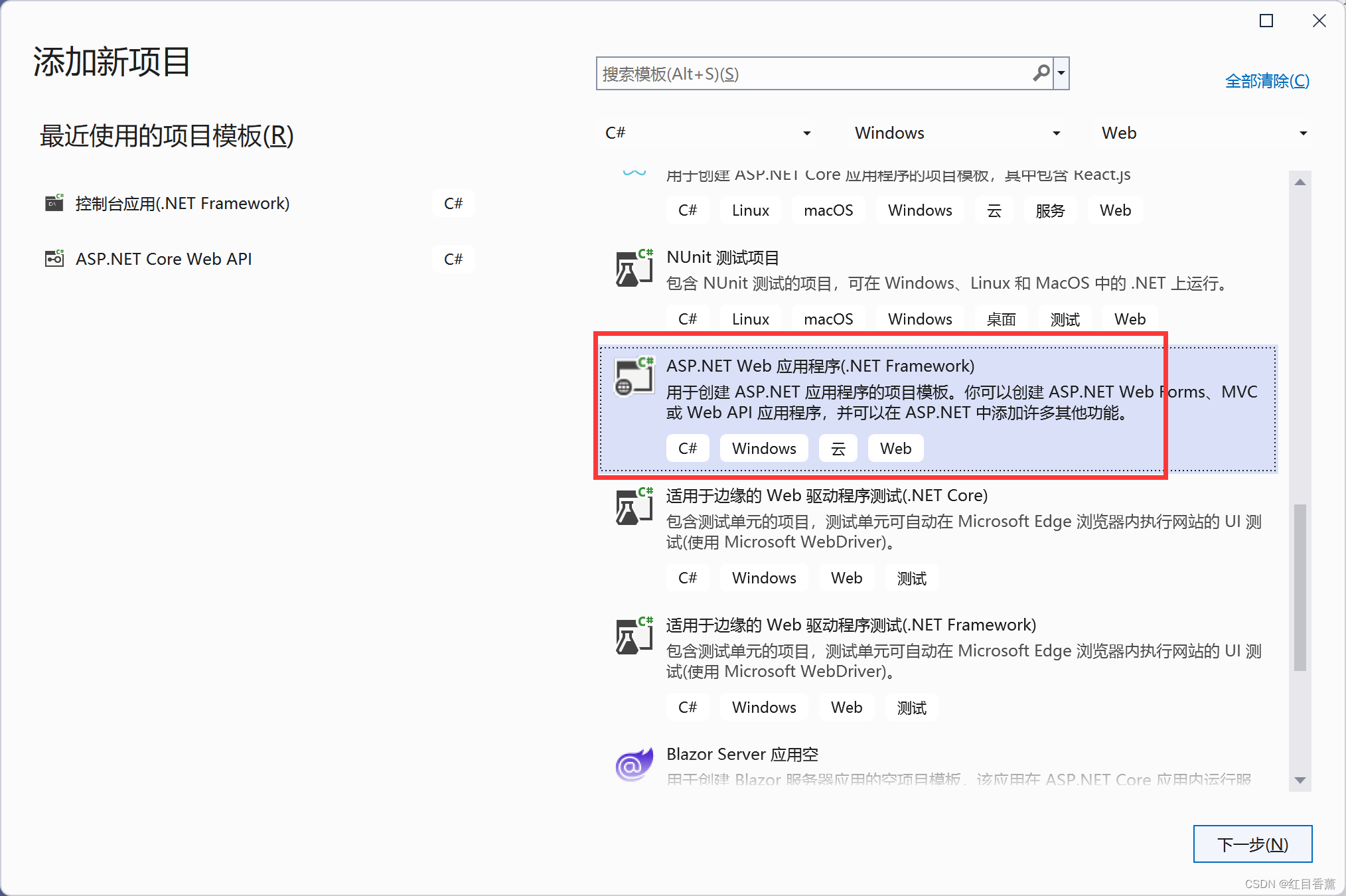Click 全部清除 link to clear filters
This screenshot has height=896, width=1346.
[1266, 81]
